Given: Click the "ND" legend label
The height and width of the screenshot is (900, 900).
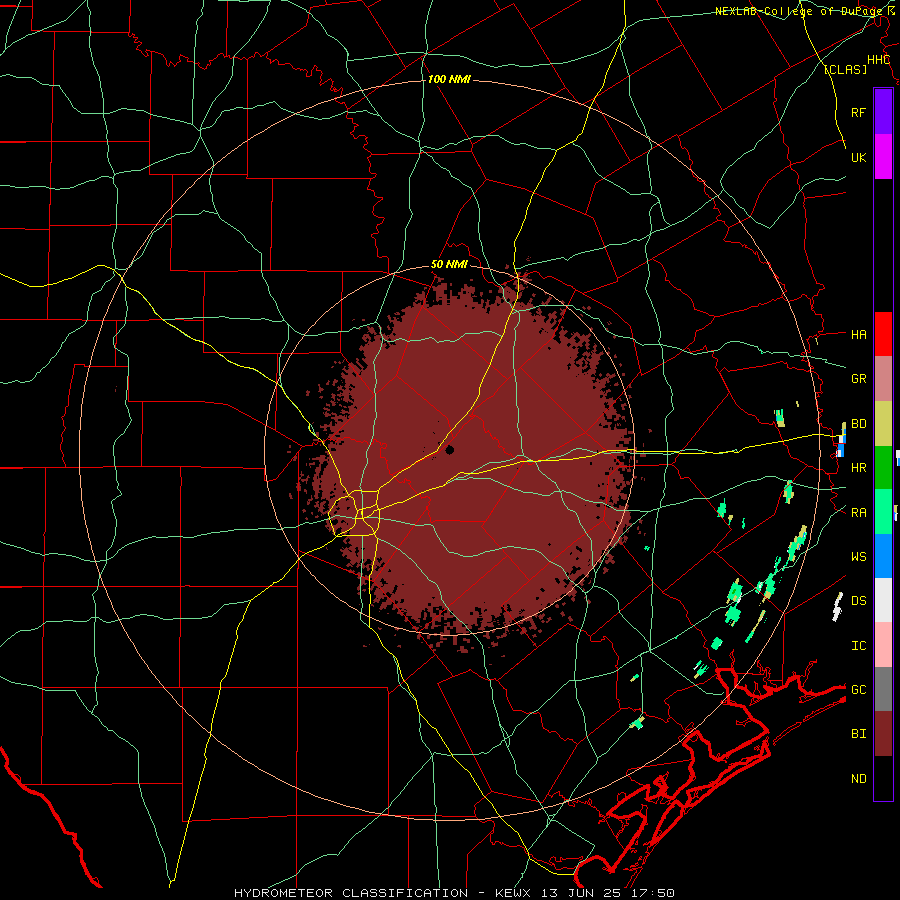Looking at the screenshot, I should tap(858, 779).
